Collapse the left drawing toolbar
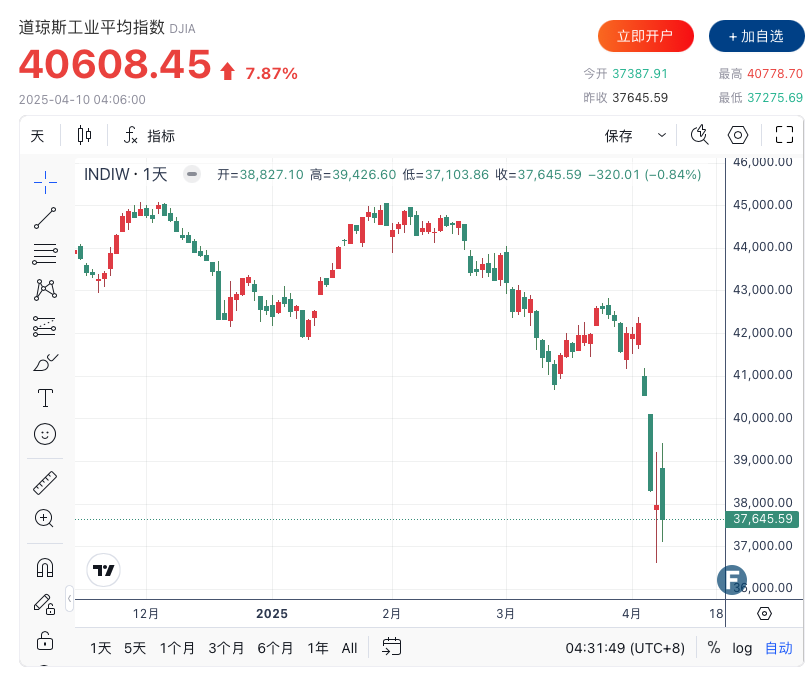 coord(70,598)
